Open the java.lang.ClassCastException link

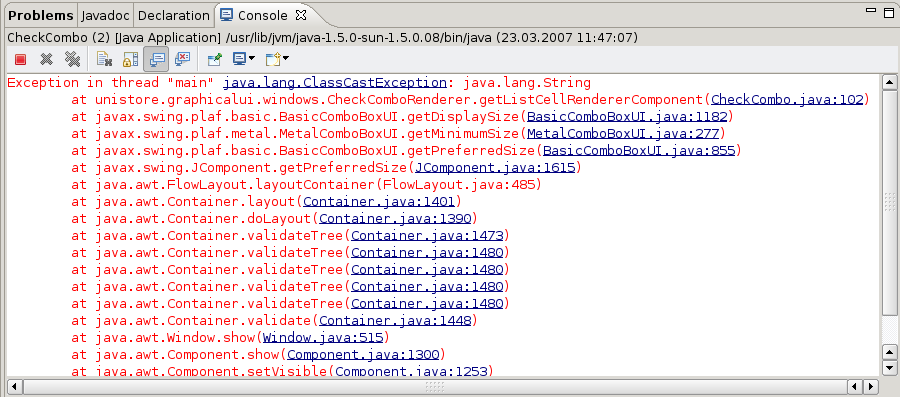coord(335,83)
